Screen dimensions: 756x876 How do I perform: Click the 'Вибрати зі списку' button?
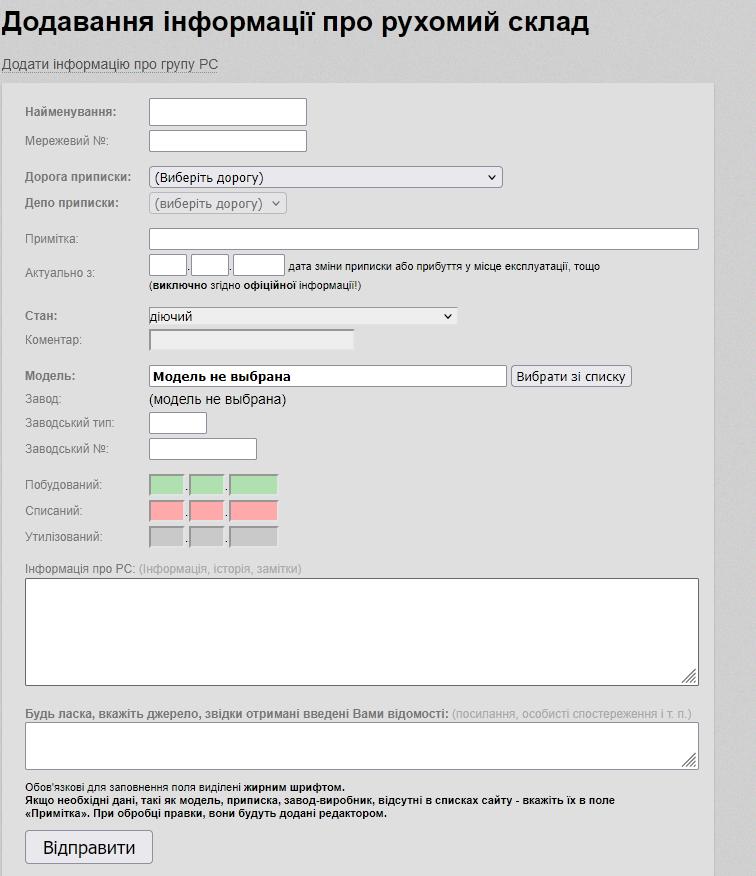pyautogui.click(x=571, y=376)
